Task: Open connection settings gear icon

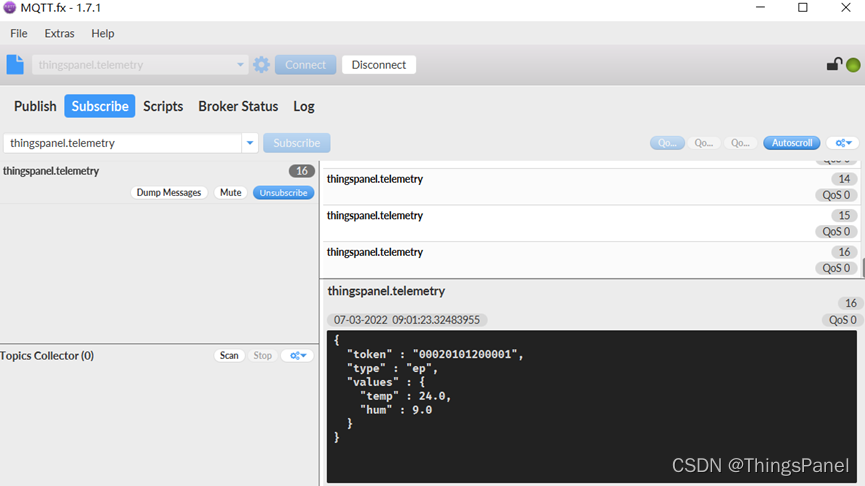Action: (261, 65)
